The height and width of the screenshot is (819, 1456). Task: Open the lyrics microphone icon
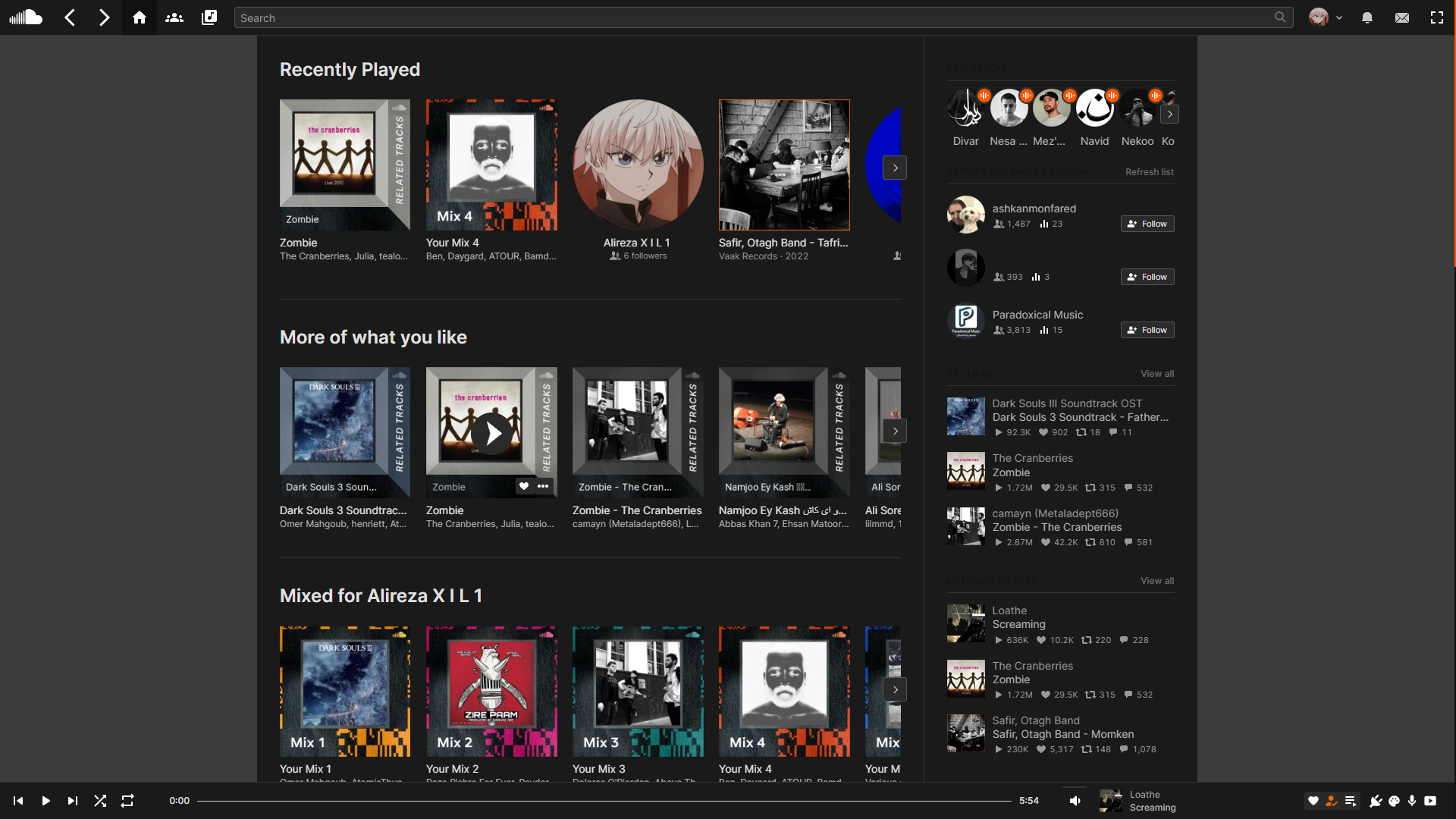[x=1412, y=801]
